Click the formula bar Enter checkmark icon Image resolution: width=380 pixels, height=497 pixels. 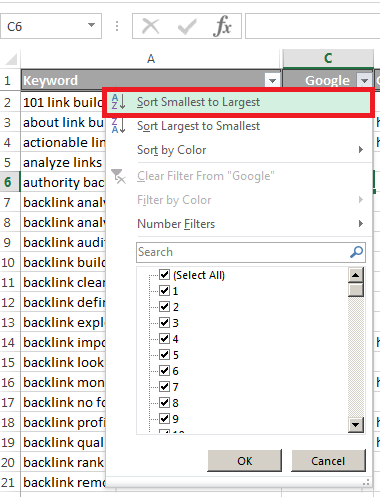(x=187, y=27)
